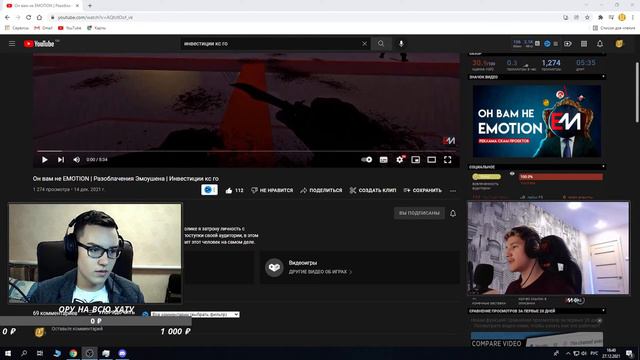This screenshot has width=640, height=360.
Task: Show YouTube notifications bell in header
Action: pos(600,44)
